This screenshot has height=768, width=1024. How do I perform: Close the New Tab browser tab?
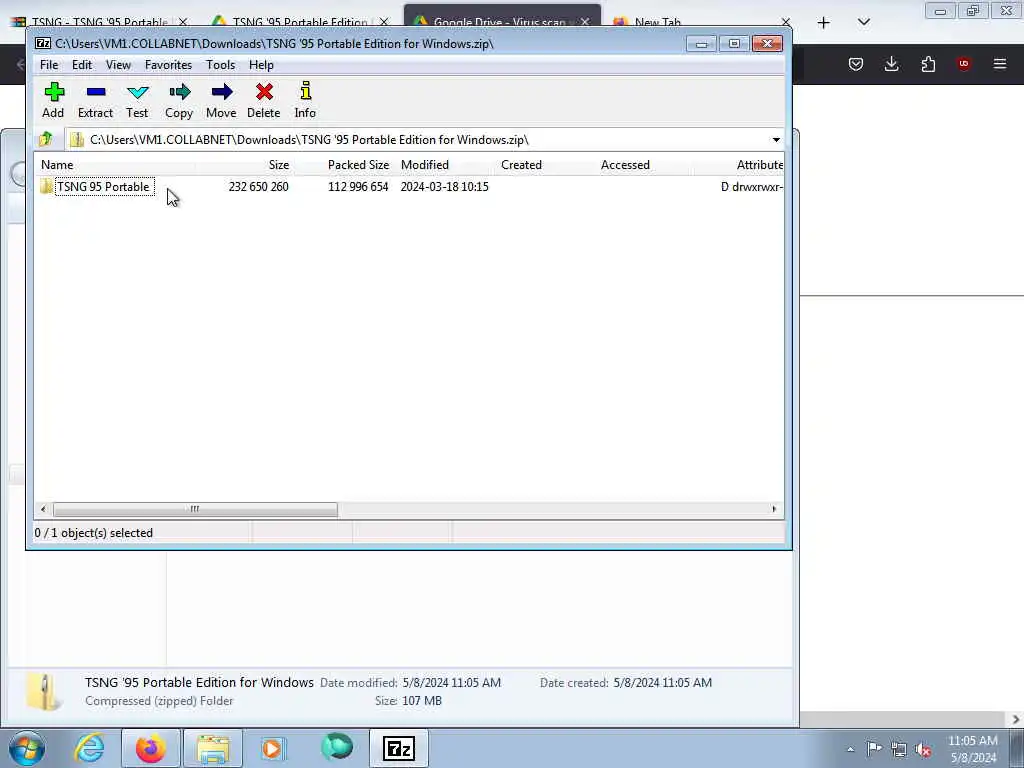coord(786,22)
